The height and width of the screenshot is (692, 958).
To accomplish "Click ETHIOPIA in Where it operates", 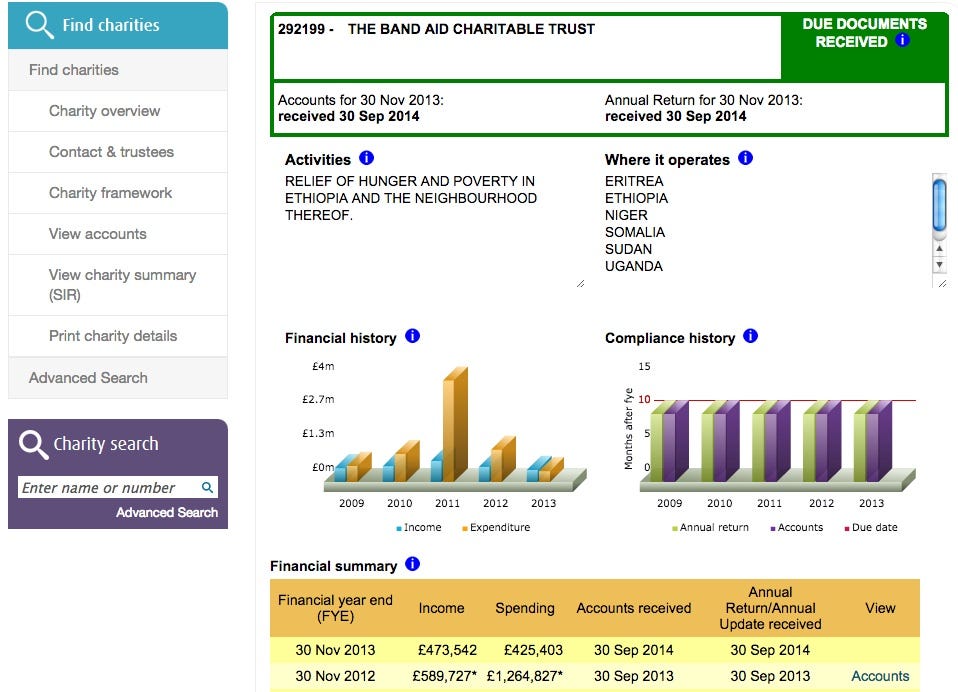I will (636, 198).
